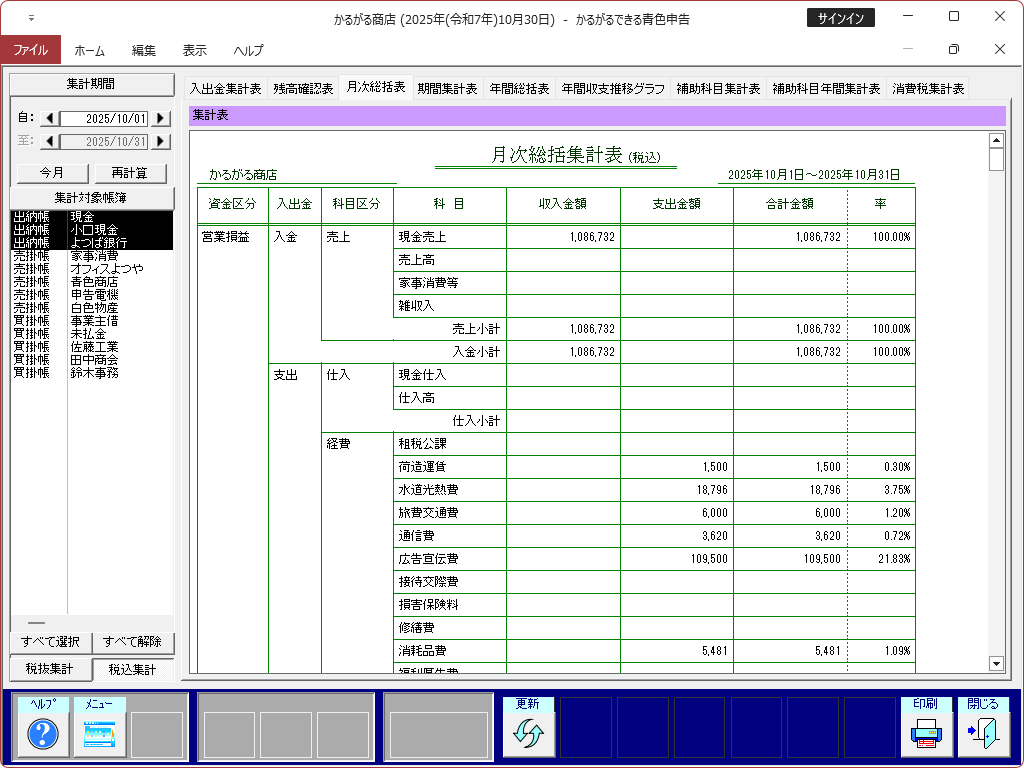Decrease the start date with left arrow
1024x768 pixels.
pyautogui.click(x=49, y=119)
